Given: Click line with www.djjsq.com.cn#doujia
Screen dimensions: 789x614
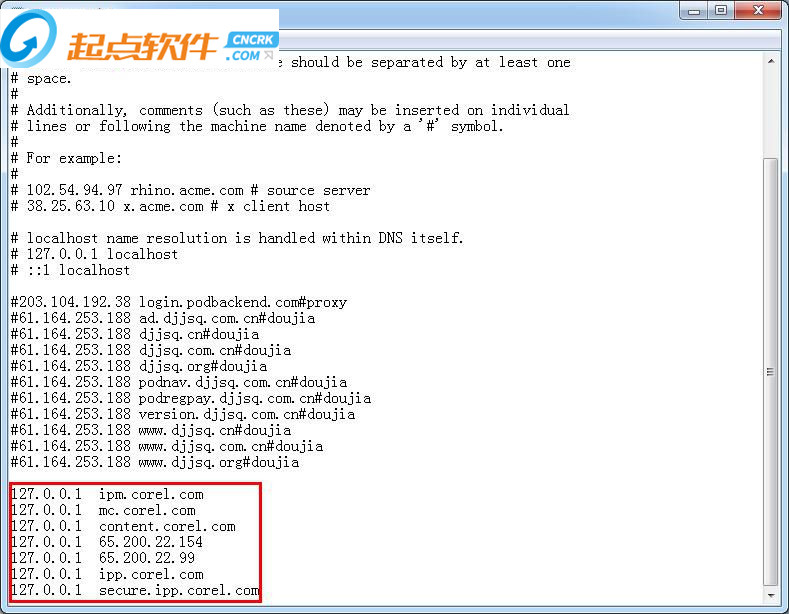Looking at the screenshot, I should point(167,446).
